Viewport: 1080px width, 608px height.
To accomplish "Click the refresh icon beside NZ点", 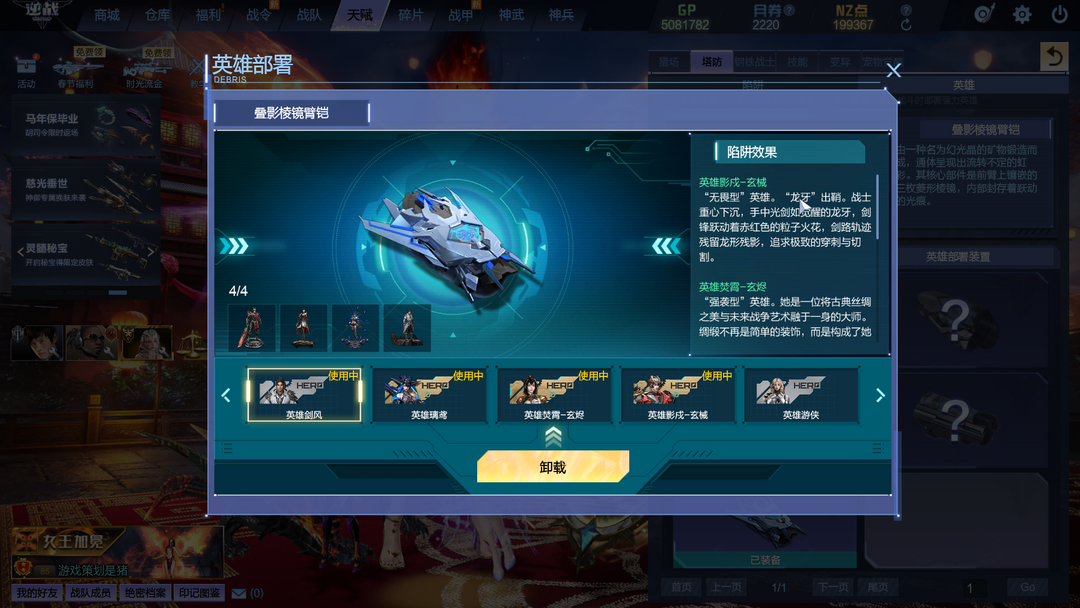I will pos(906,25).
